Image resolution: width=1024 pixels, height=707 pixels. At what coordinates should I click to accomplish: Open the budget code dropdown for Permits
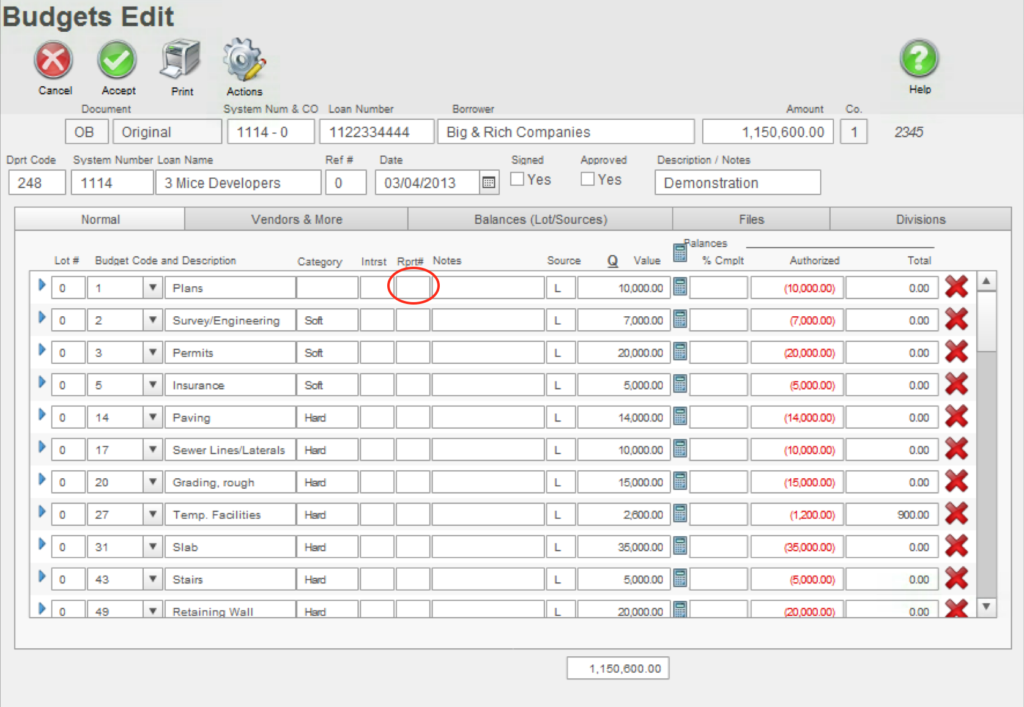153,352
